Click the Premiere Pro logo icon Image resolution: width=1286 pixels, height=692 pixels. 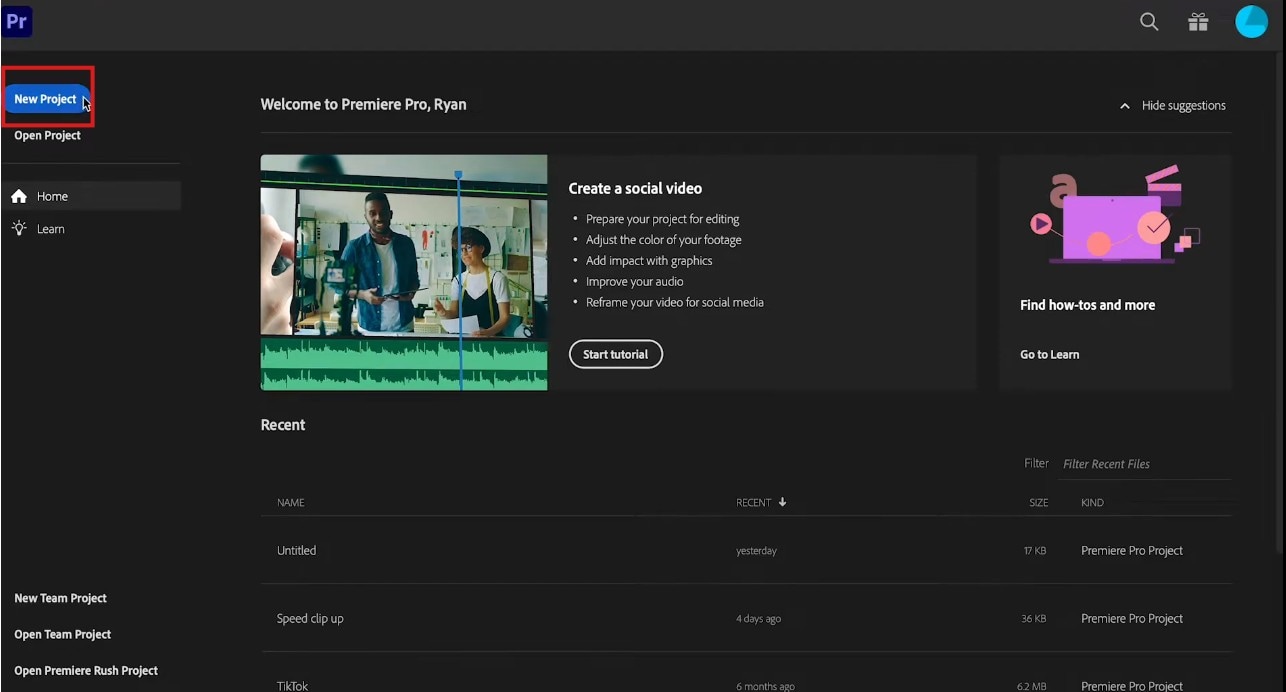click(x=17, y=21)
